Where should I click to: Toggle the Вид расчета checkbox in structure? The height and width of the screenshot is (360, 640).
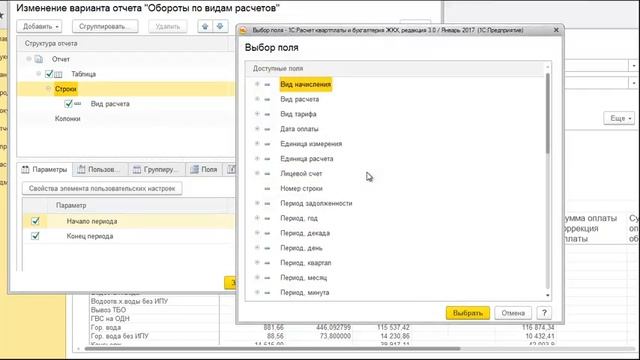69,104
